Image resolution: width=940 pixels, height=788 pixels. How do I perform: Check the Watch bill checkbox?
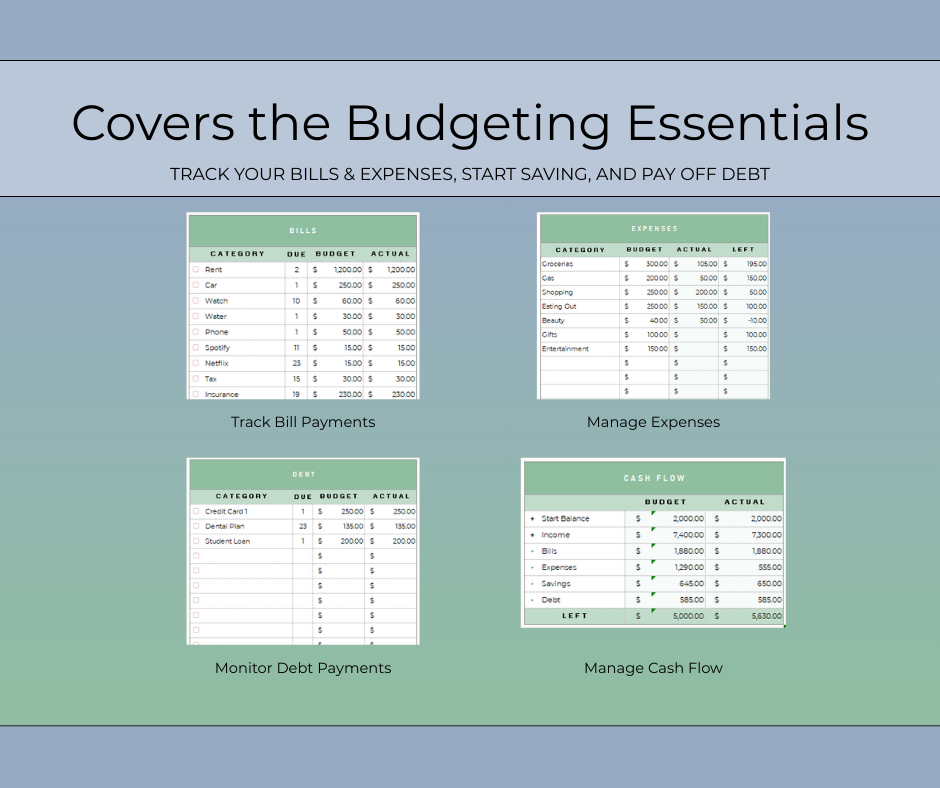coord(195,300)
